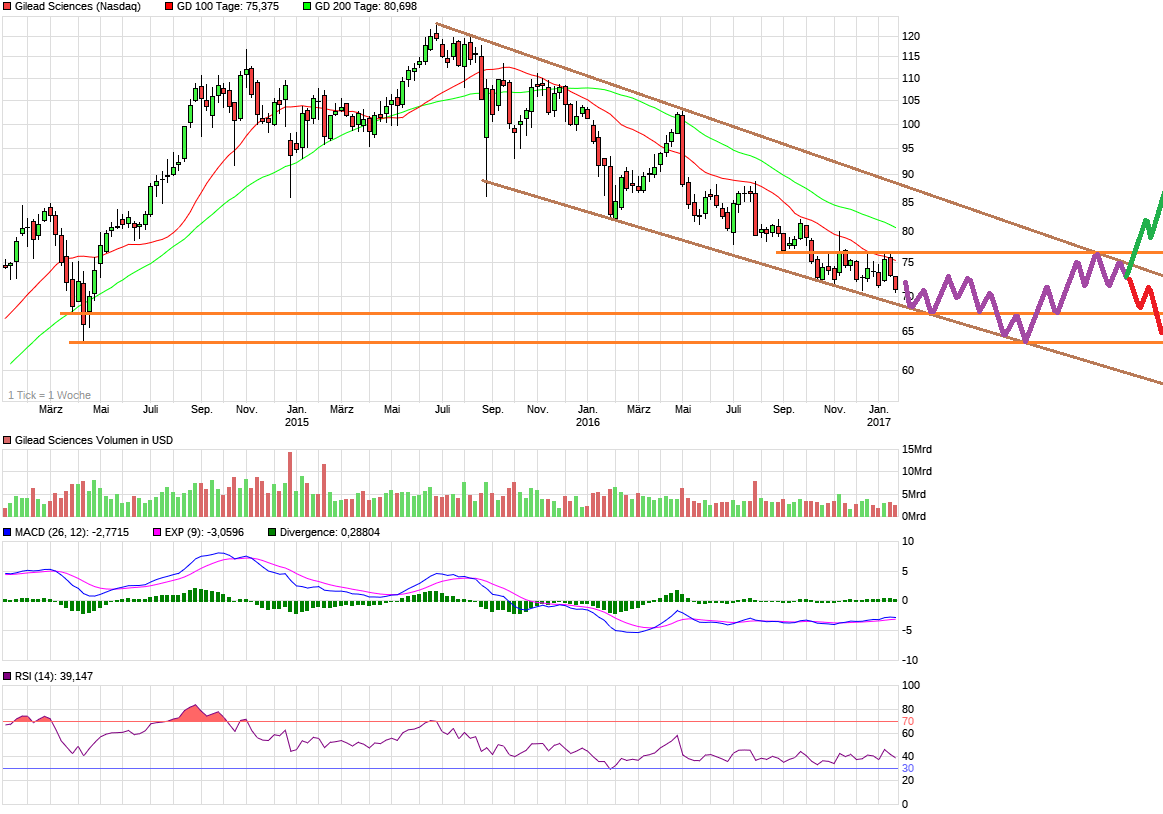Image resolution: width=1163 pixels, height=814 pixels.
Task: Click the 'RSI (14): 39,147' label
Action: [x=53, y=677]
